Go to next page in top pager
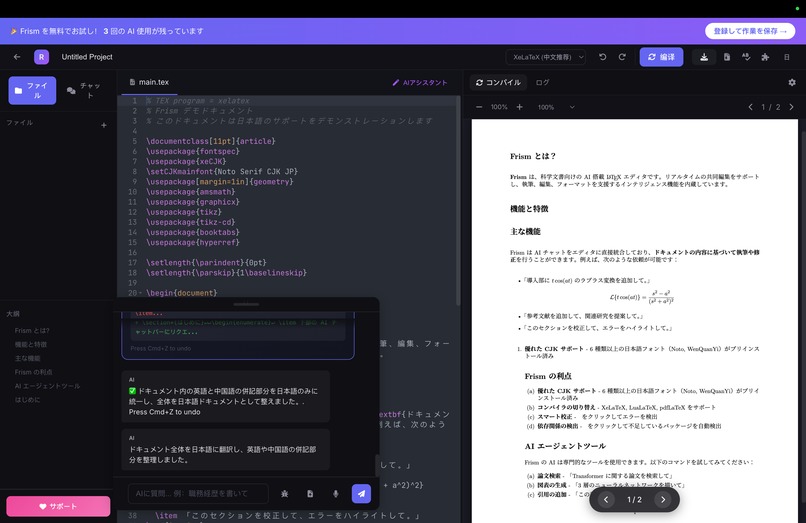Image resolution: width=806 pixels, height=523 pixels. click(791, 107)
